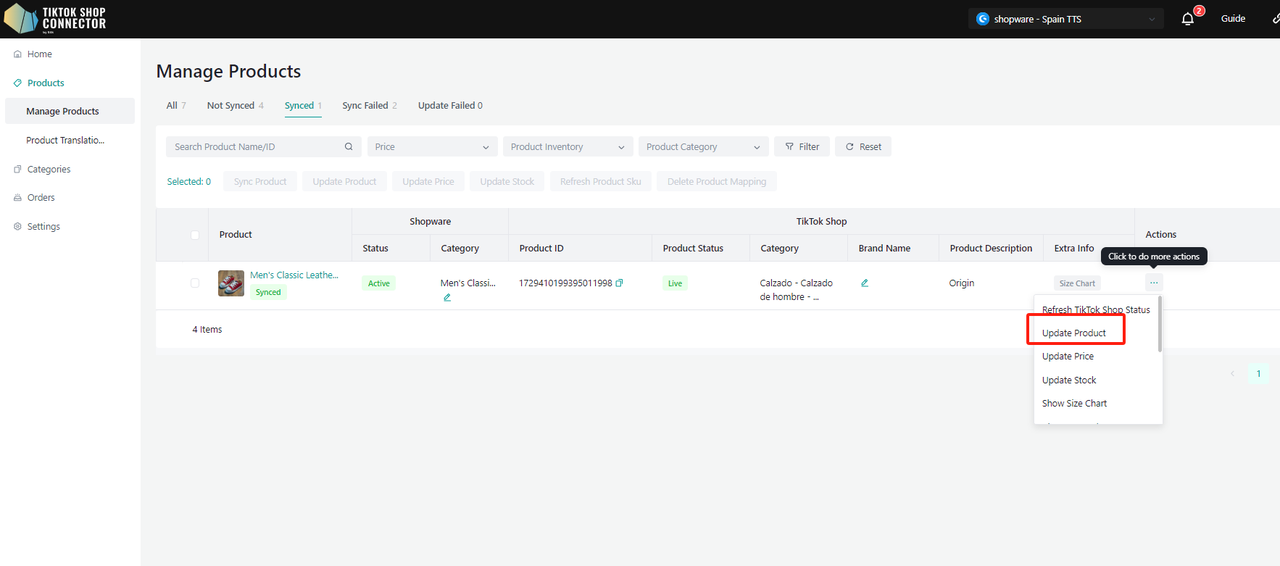Viewport: 1280px width, 566px height.
Task: Click the notification bell icon
Action: (1187, 19)
